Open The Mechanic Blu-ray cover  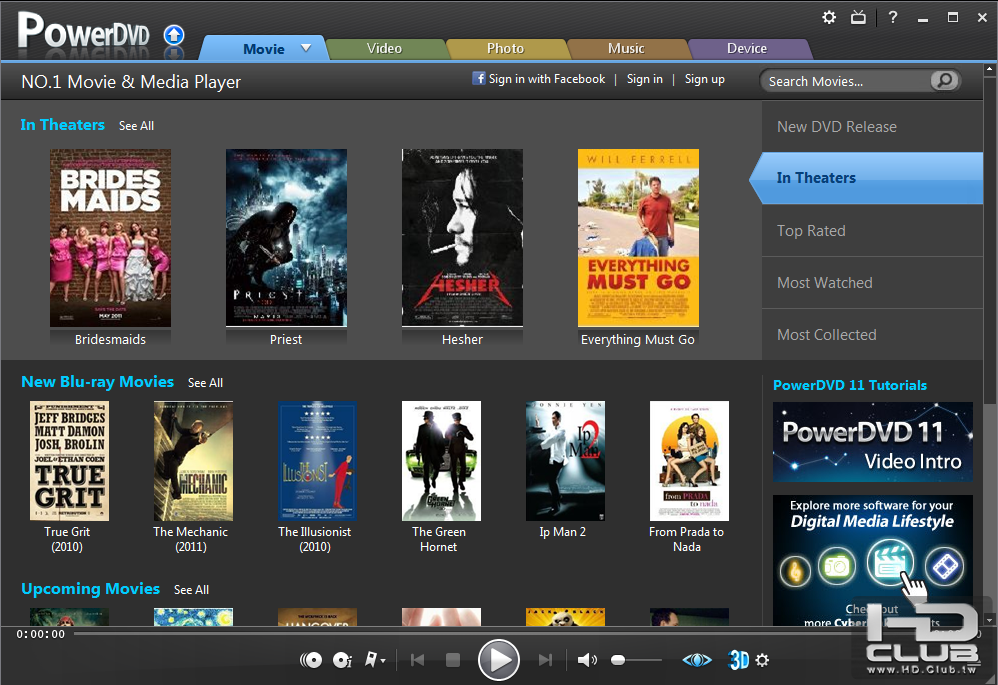(193, 461)
